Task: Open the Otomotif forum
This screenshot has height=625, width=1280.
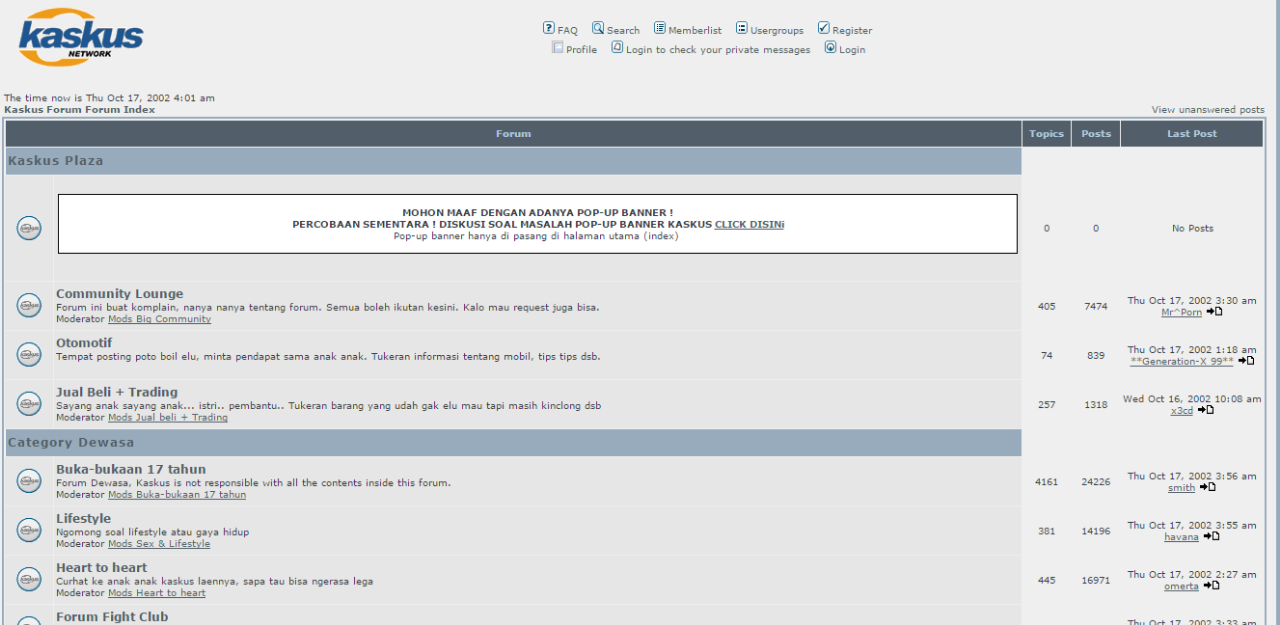Action: pos(84,343)
